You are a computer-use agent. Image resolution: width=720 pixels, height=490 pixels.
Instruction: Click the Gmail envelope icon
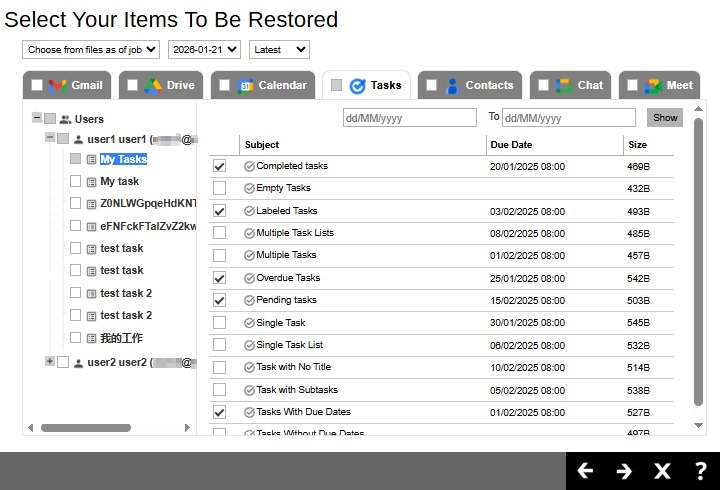[58, 85]
